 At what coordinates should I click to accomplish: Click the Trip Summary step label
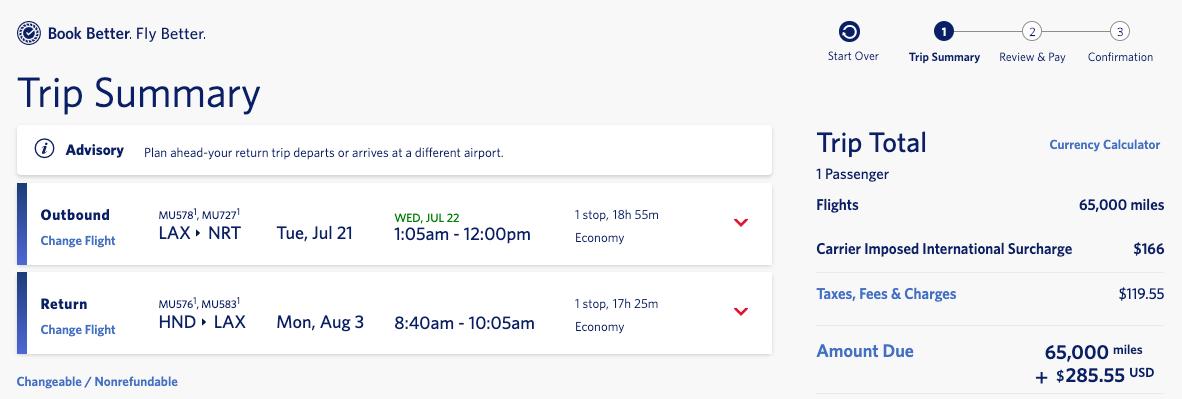[x=945, y=57]
